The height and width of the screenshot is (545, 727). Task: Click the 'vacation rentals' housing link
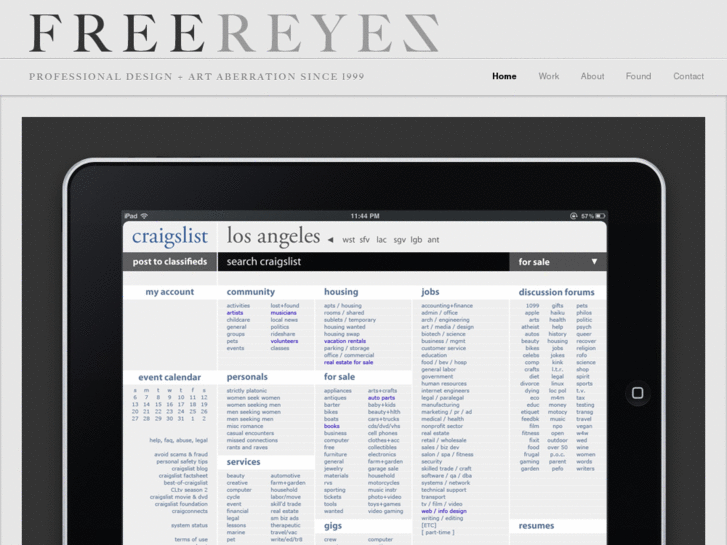coord(345,341)
